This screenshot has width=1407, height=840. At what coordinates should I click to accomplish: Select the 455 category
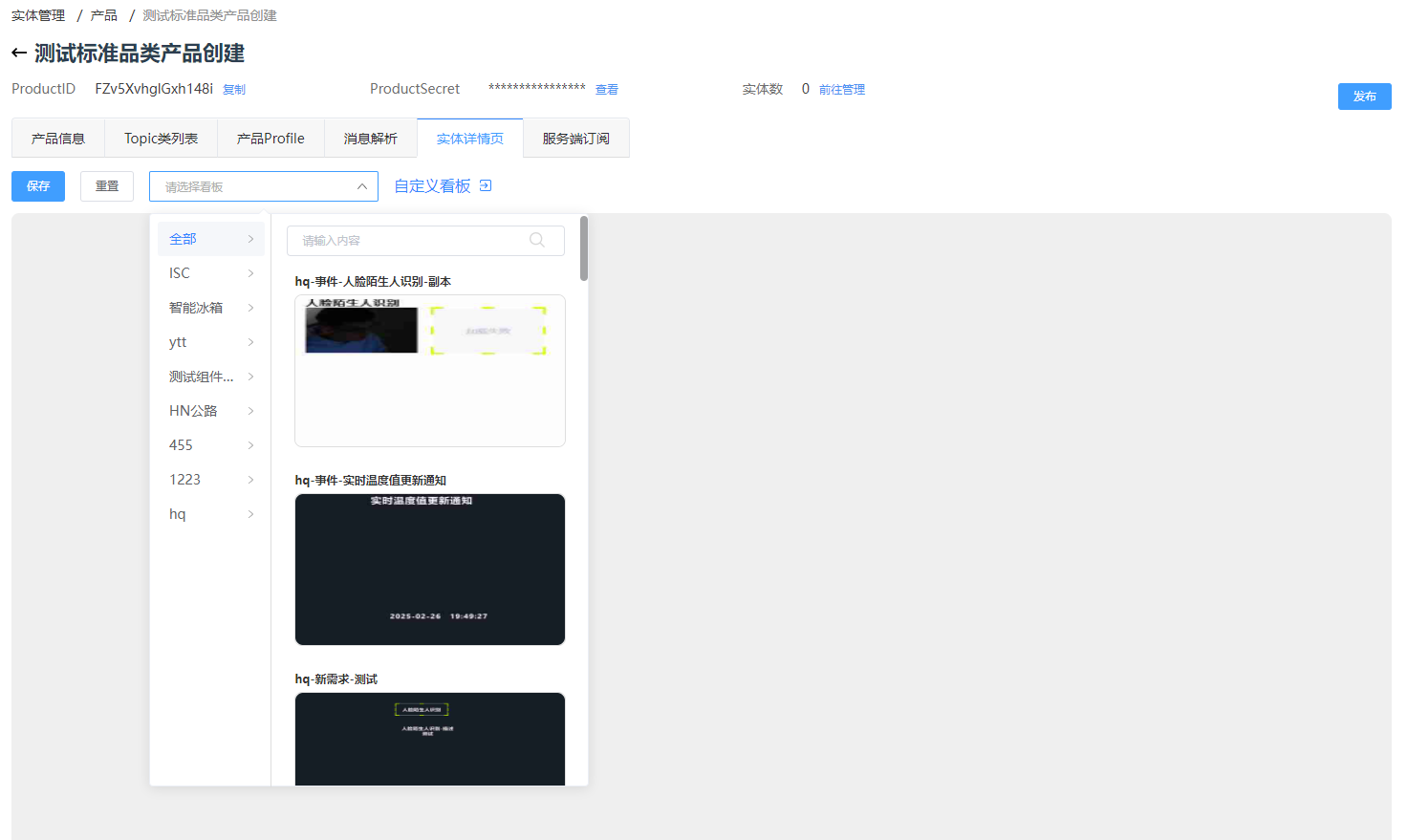pyautogui.click(x=211, y=445)
